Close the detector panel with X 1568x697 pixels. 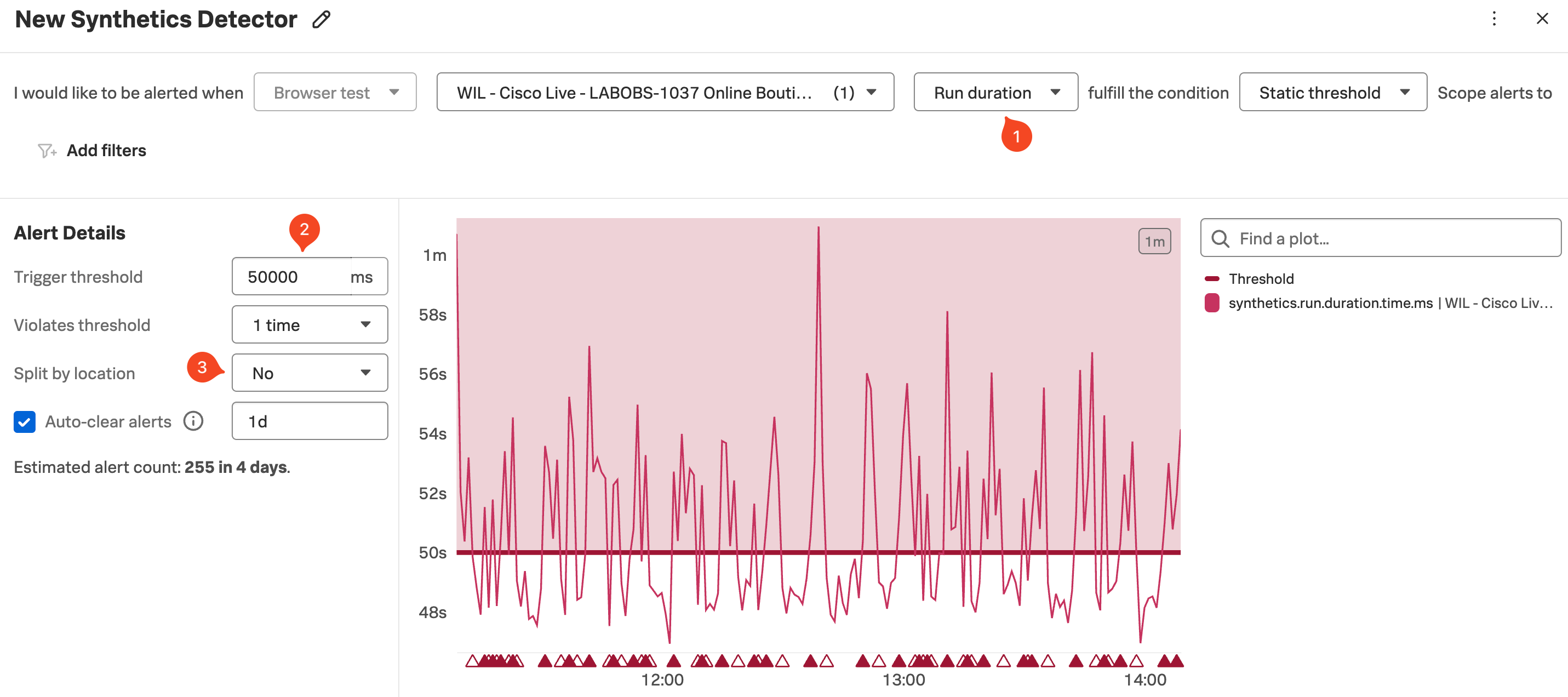point(1542,19)
